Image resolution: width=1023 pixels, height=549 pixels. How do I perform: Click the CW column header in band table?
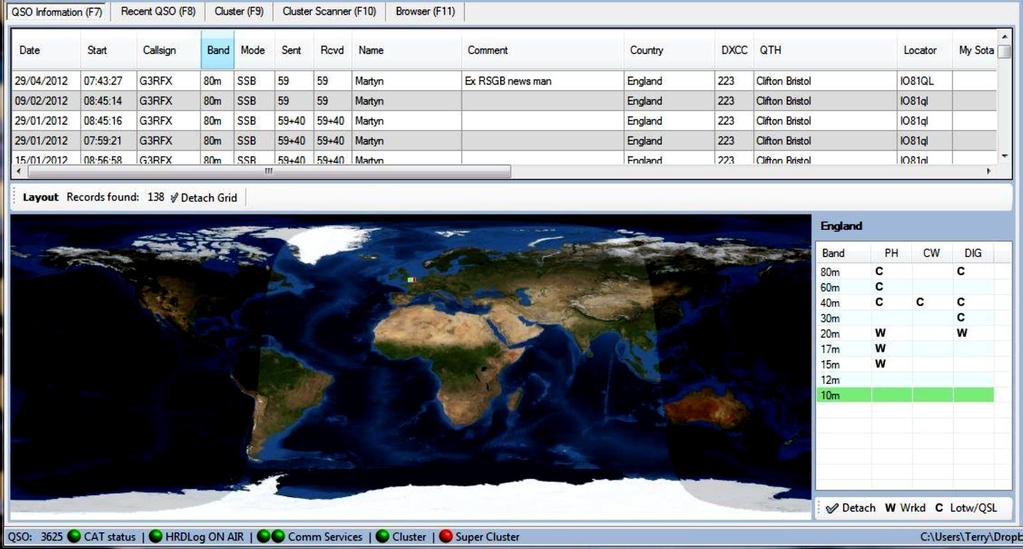pos(932,253)
